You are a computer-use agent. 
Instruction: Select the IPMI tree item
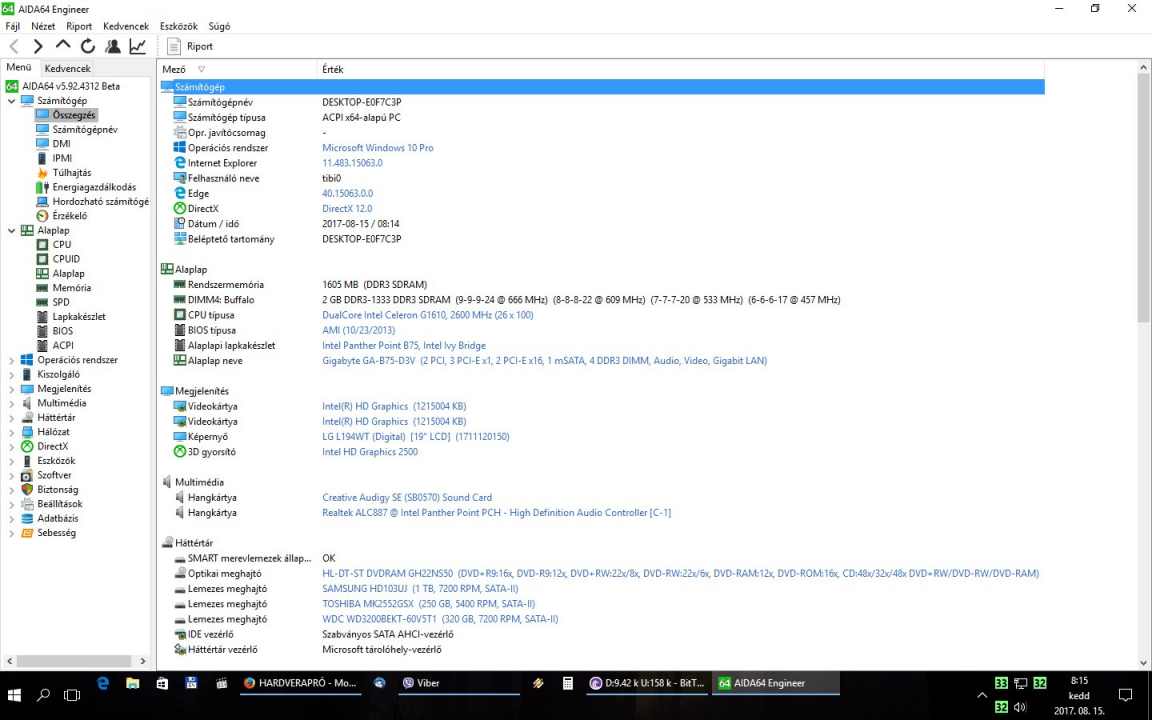(x=62, y=158)
